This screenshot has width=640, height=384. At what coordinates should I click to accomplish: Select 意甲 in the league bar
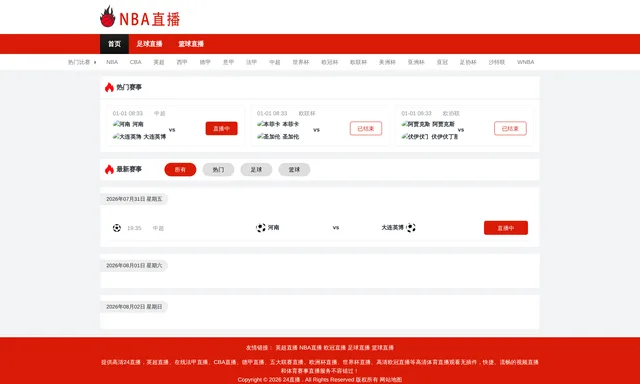pos(228,62)
